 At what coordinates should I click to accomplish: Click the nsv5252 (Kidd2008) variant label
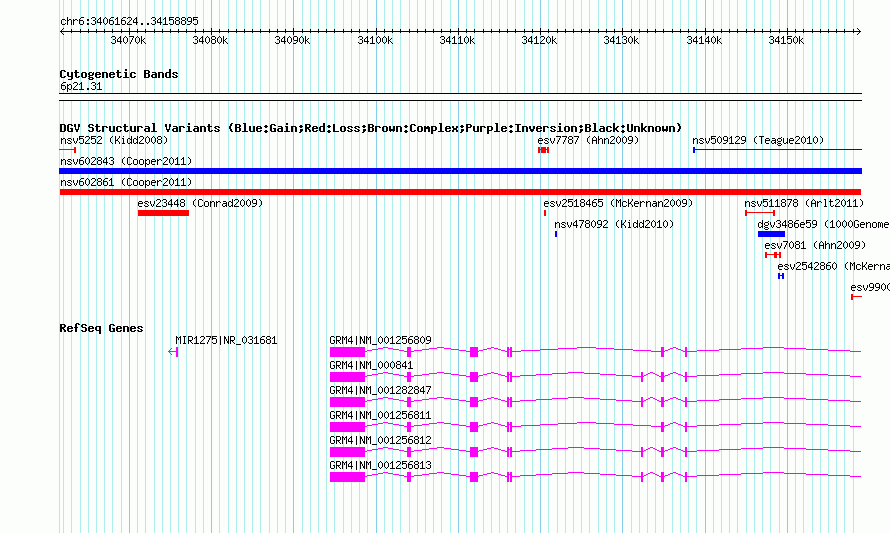(114, 140)
